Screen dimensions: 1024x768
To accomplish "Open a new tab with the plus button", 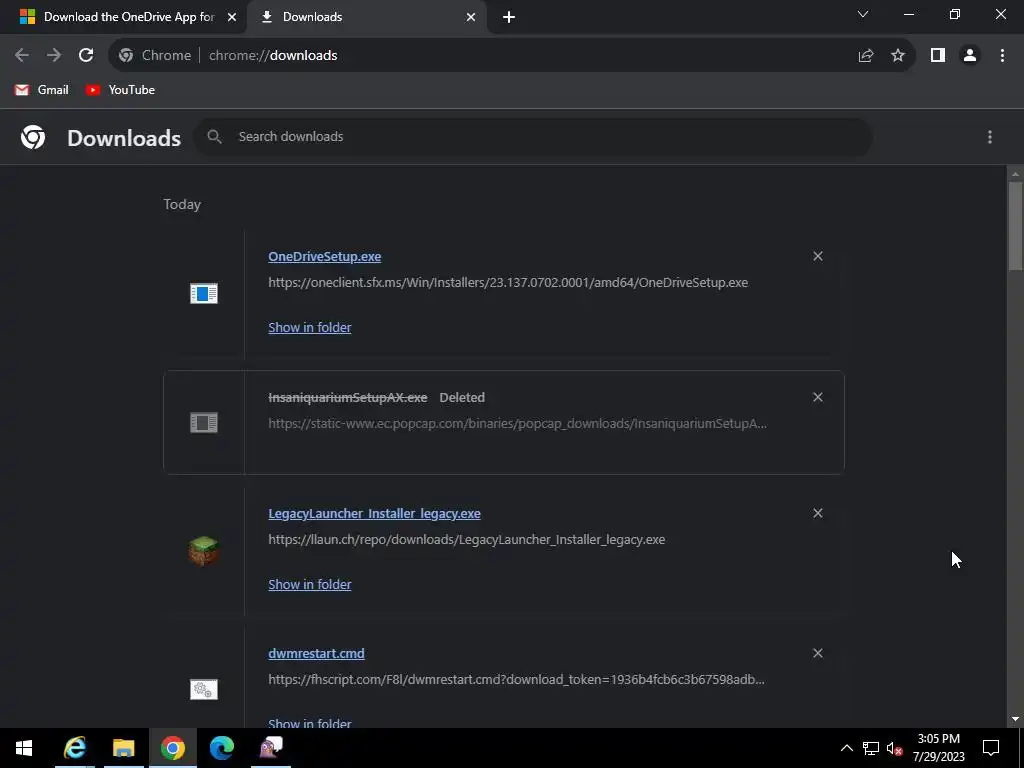I will pos(509,17).
